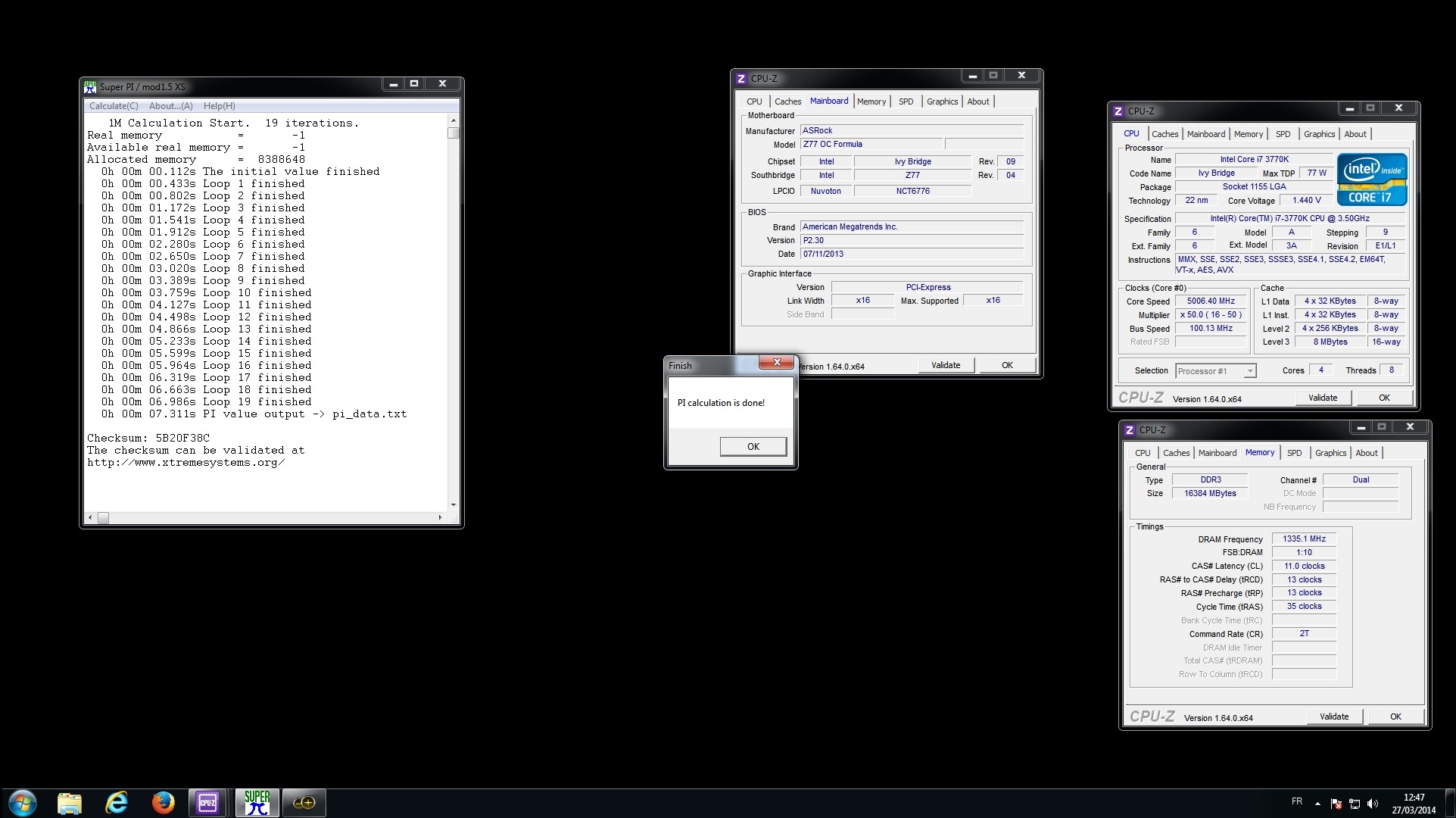Close the Memory CPU-Z window
Image resolution: width=1456 pixels, height=818 pixels.
(1410, 427)
